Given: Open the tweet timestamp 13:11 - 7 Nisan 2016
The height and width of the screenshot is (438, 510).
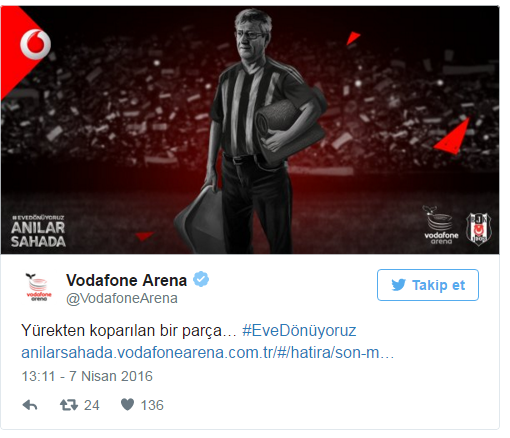Looking at the screenshot, I should point(87,376).
